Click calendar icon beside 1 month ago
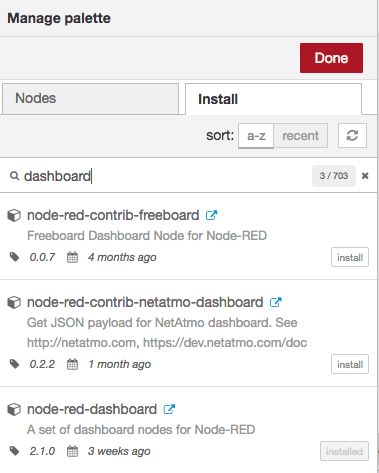The image size is (379, 473). (x=72, y=364)
